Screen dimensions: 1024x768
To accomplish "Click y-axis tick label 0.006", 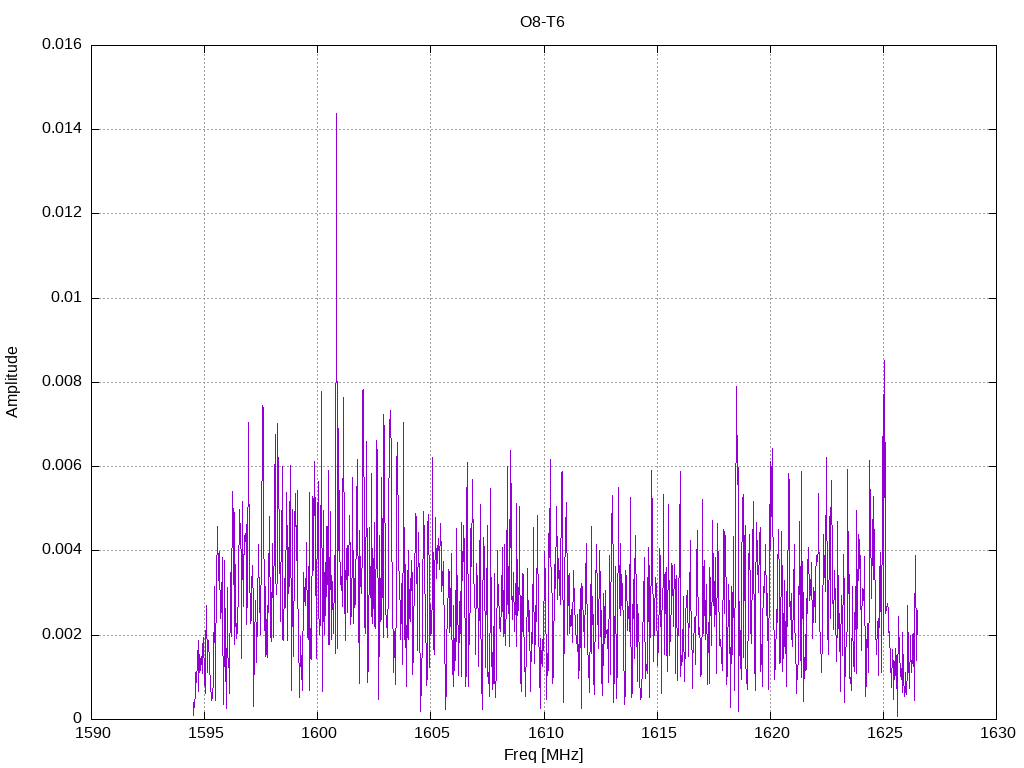I will click(x=62, y=466).
